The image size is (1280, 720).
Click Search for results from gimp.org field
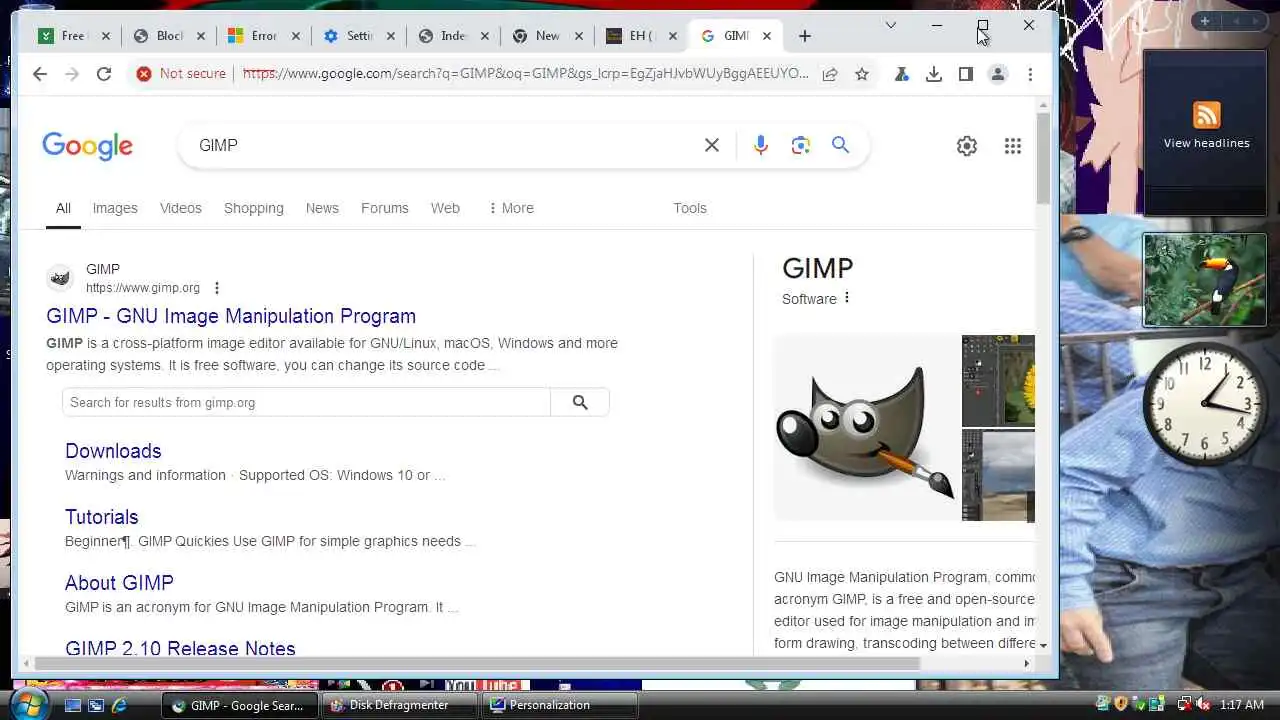[306, 402]
